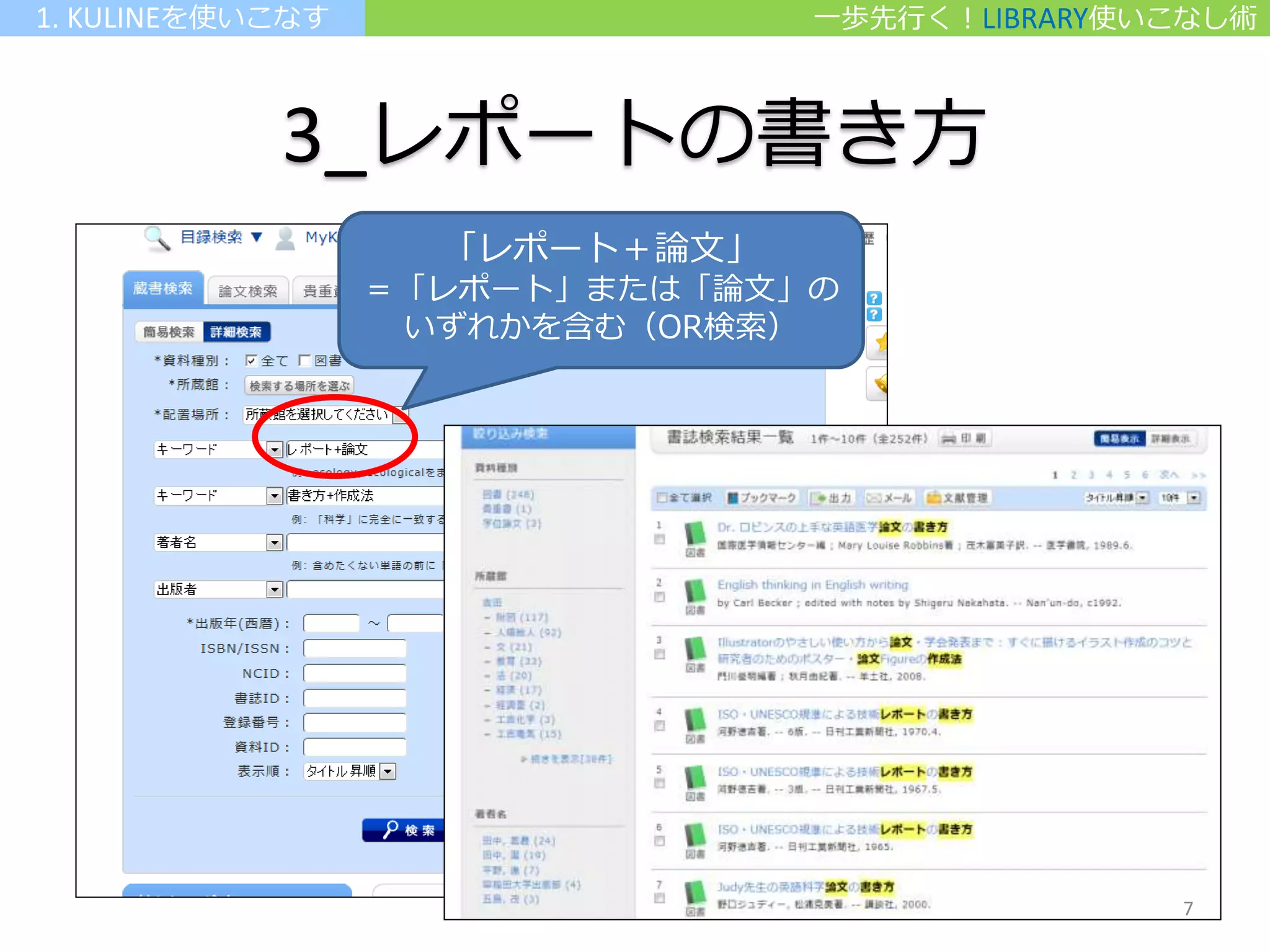1270x952 pixels.
Task: Select 簡易表示 results view
Action: pyautogui.click(x=1119, y=439)
